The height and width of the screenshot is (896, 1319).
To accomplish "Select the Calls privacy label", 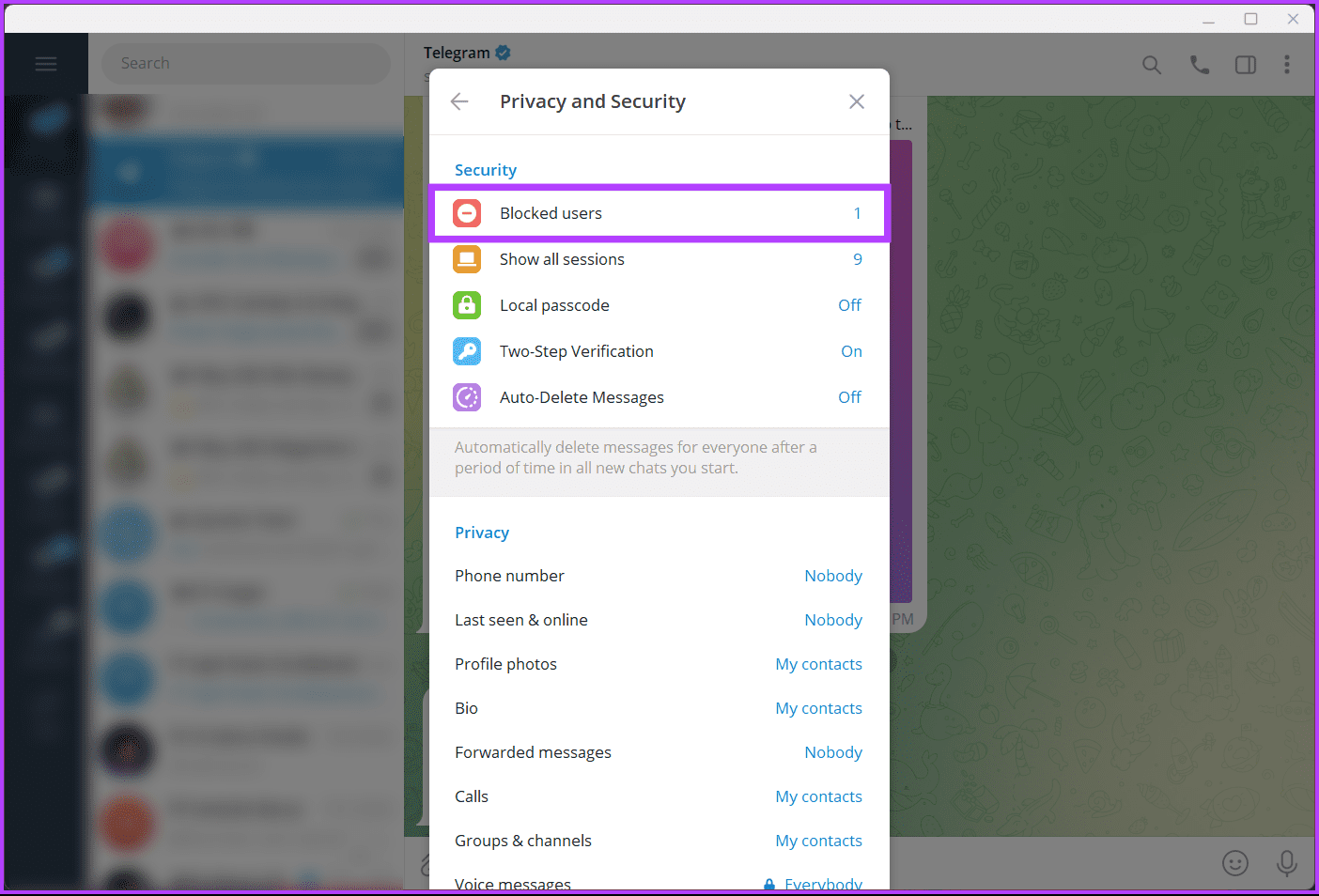I will pos(472,796).
